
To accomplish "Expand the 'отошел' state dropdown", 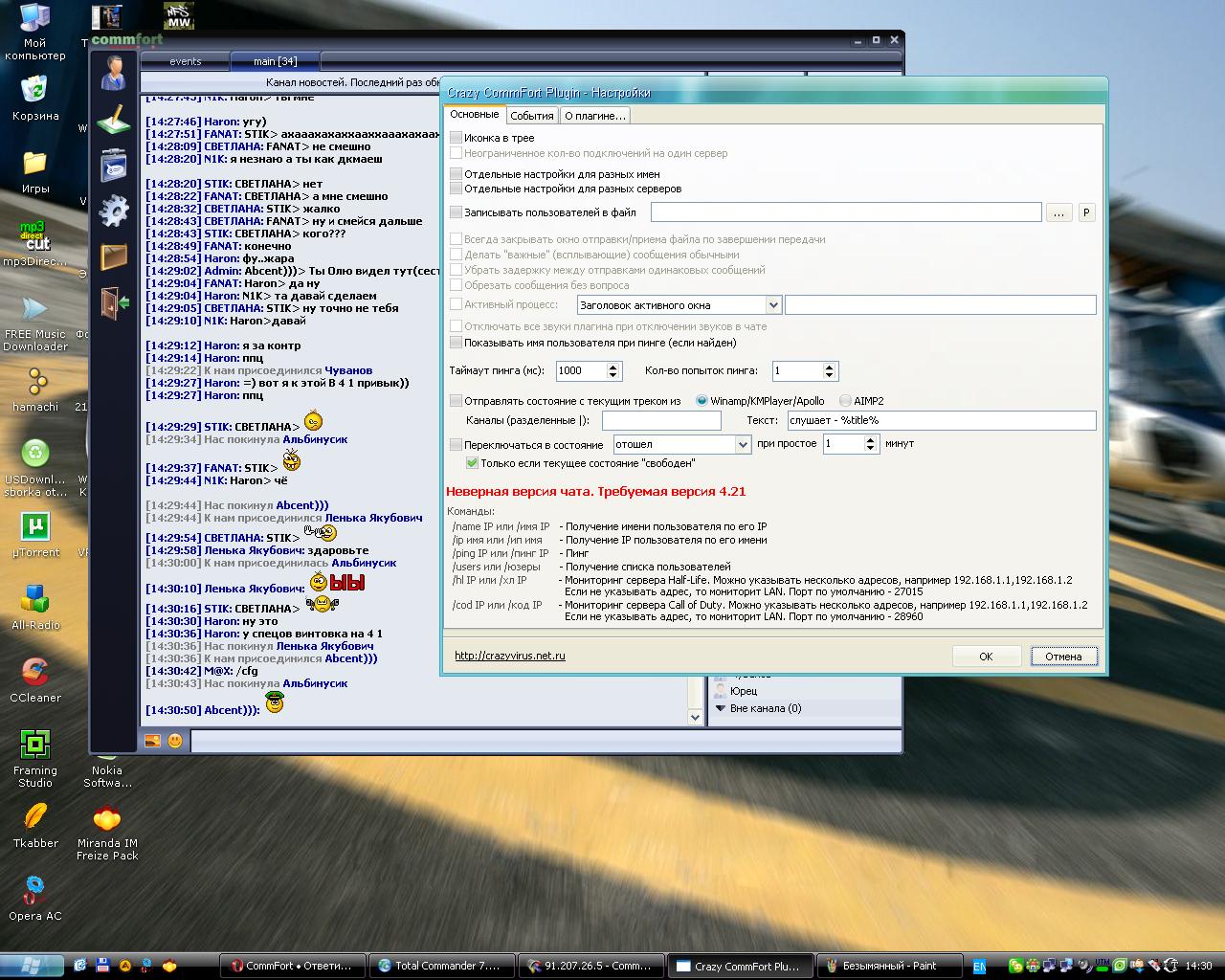I will coord(743,445).
